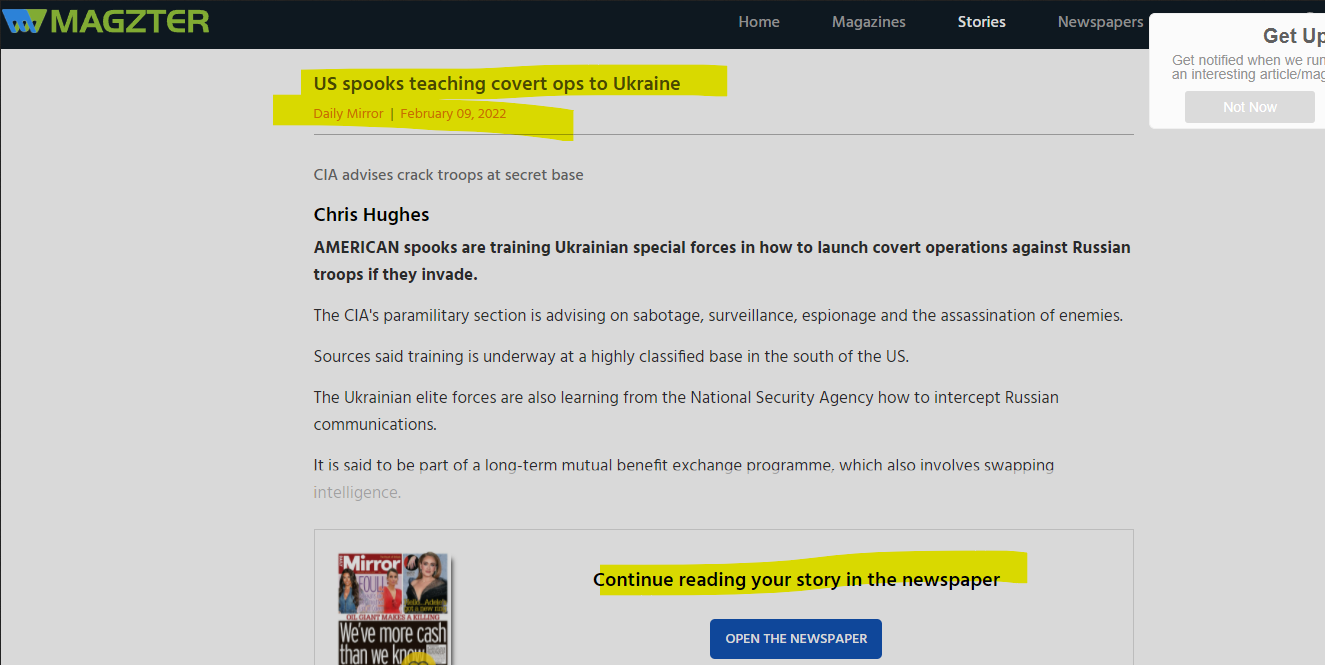Image resolution: width=1325 pixels, height=665 pixels.
Task: Click the sentence 'Sources said training is underway'
Action: click(611, 357)
